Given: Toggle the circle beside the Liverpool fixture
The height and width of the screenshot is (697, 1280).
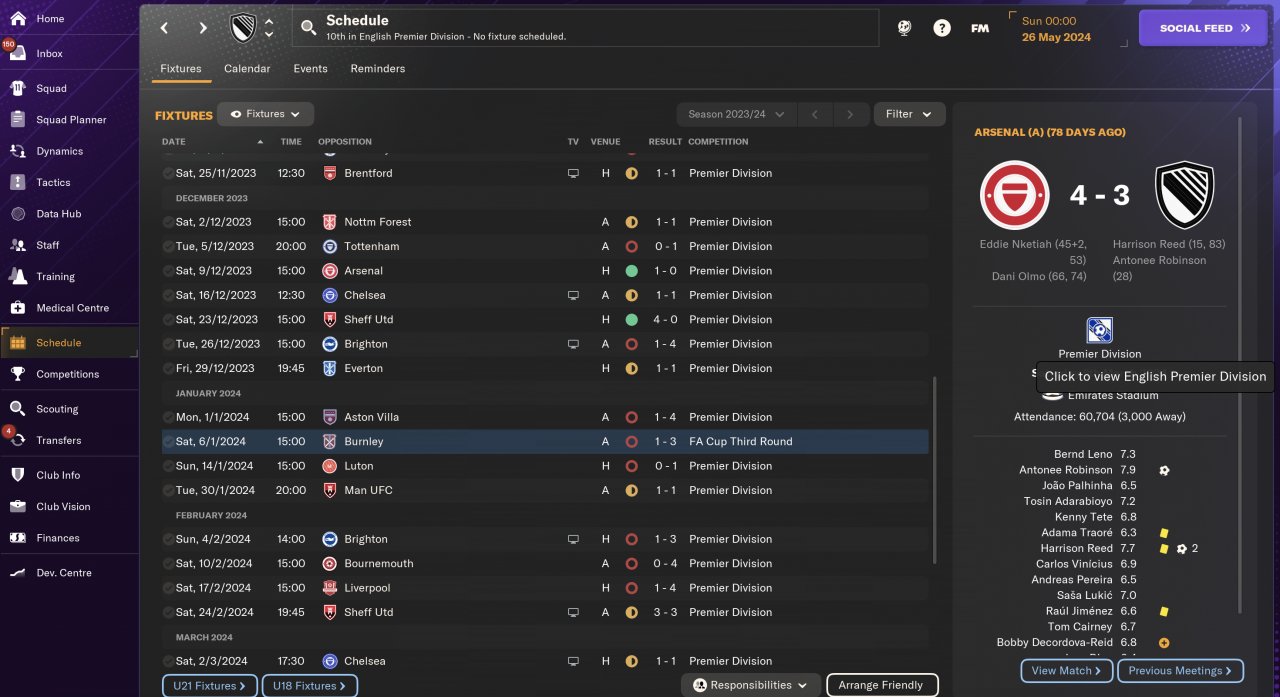Looking at the screenshot, I should point(167,588).
